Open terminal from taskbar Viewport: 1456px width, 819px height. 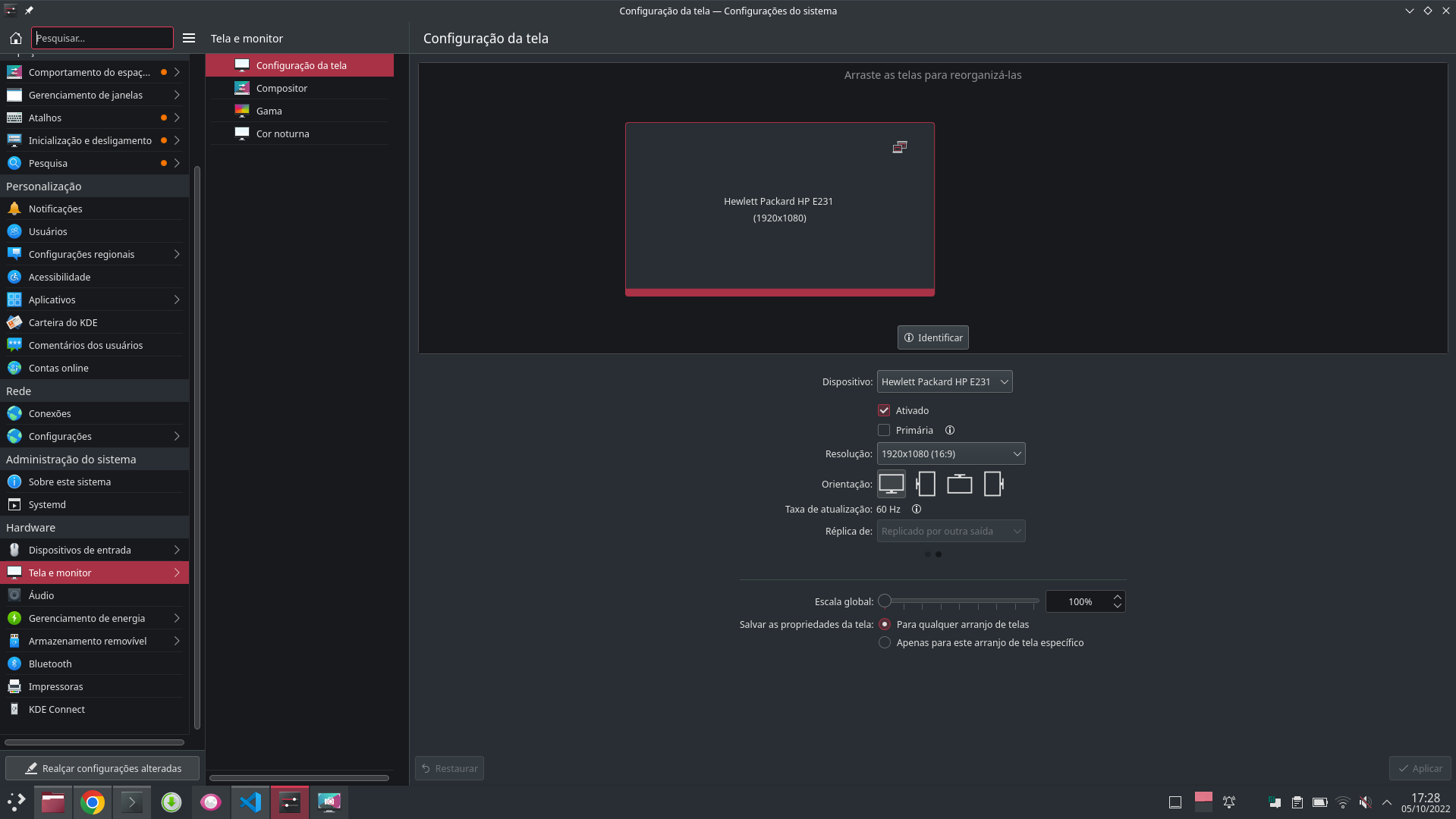[132, 802]
